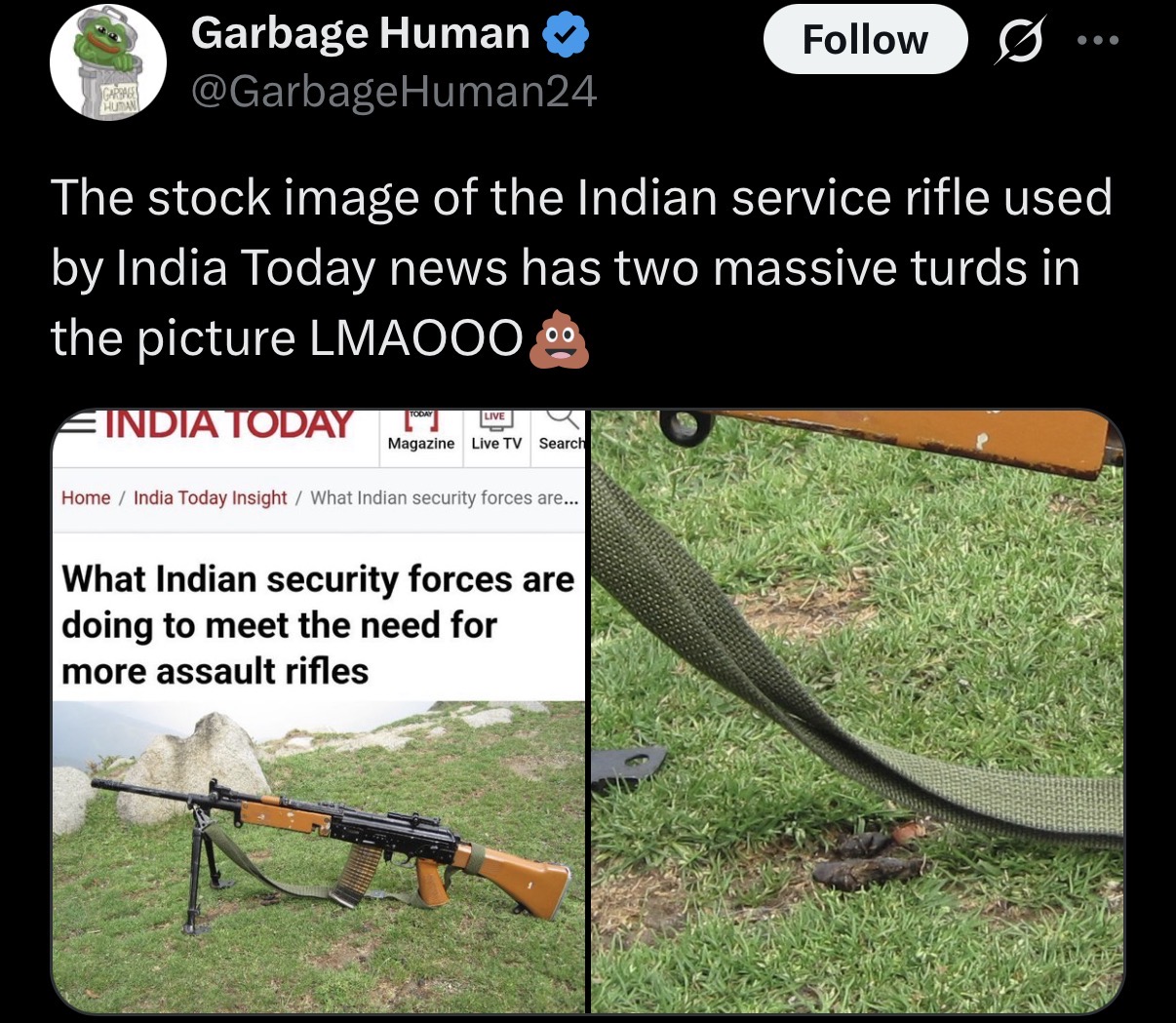
Task: Click the India Today logo
Action: point(228,424)
